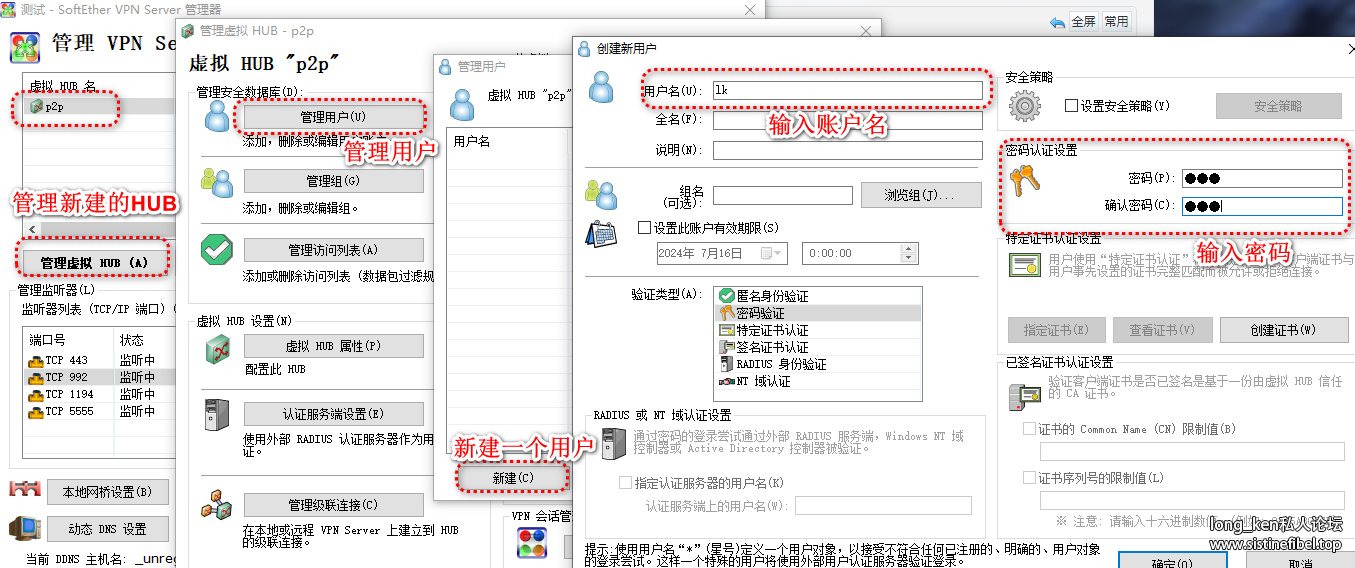Open 认证服务端设置(E) button
This screenshot has width=1355, height=568.
point(333,414)
